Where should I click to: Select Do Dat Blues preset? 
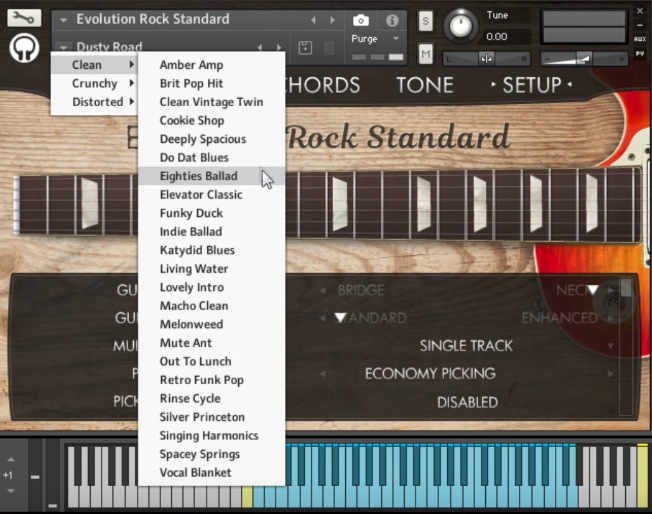coord(211,157)
